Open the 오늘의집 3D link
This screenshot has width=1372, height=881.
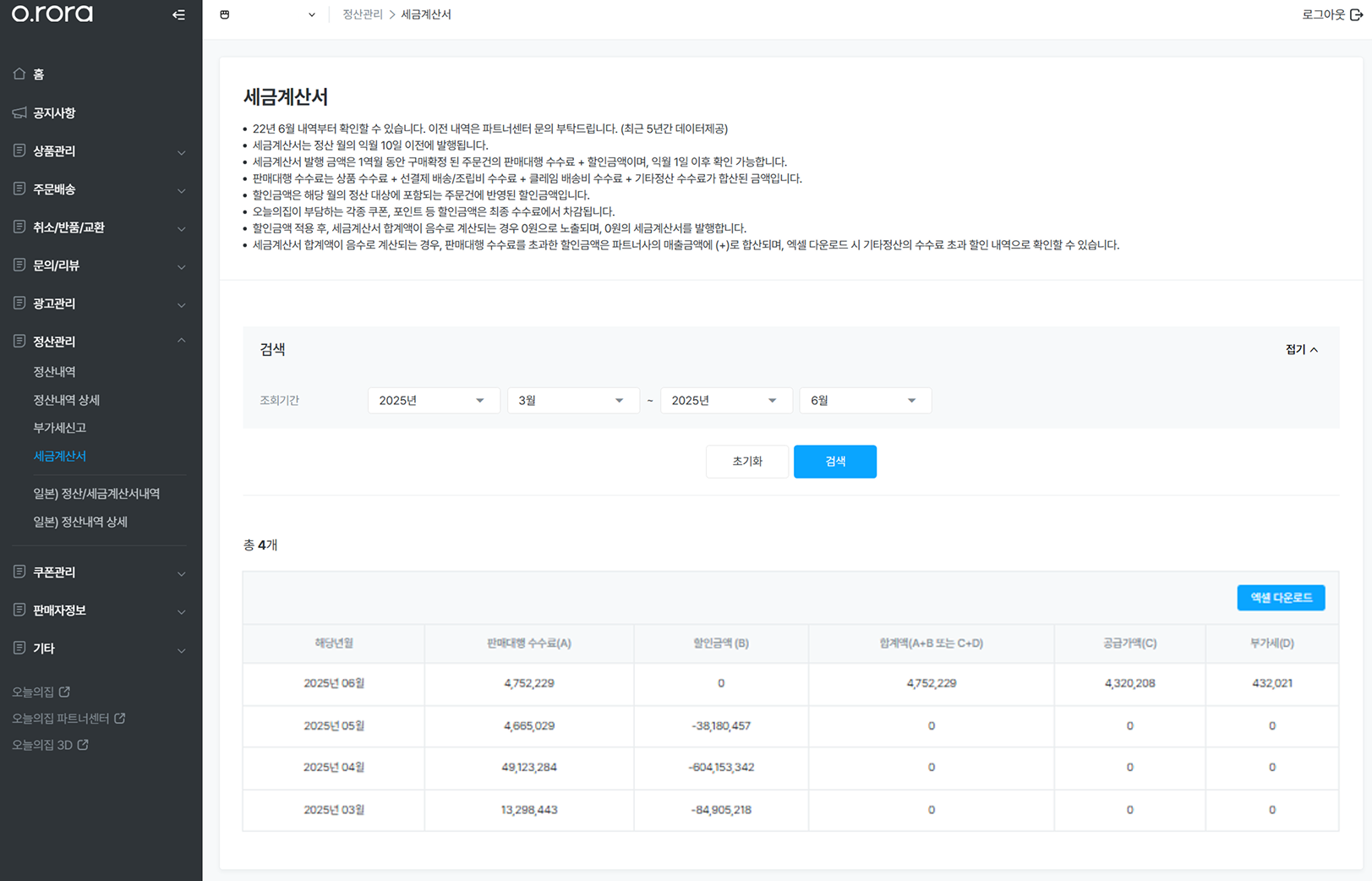pyautogui.click(x=42, y=745)
